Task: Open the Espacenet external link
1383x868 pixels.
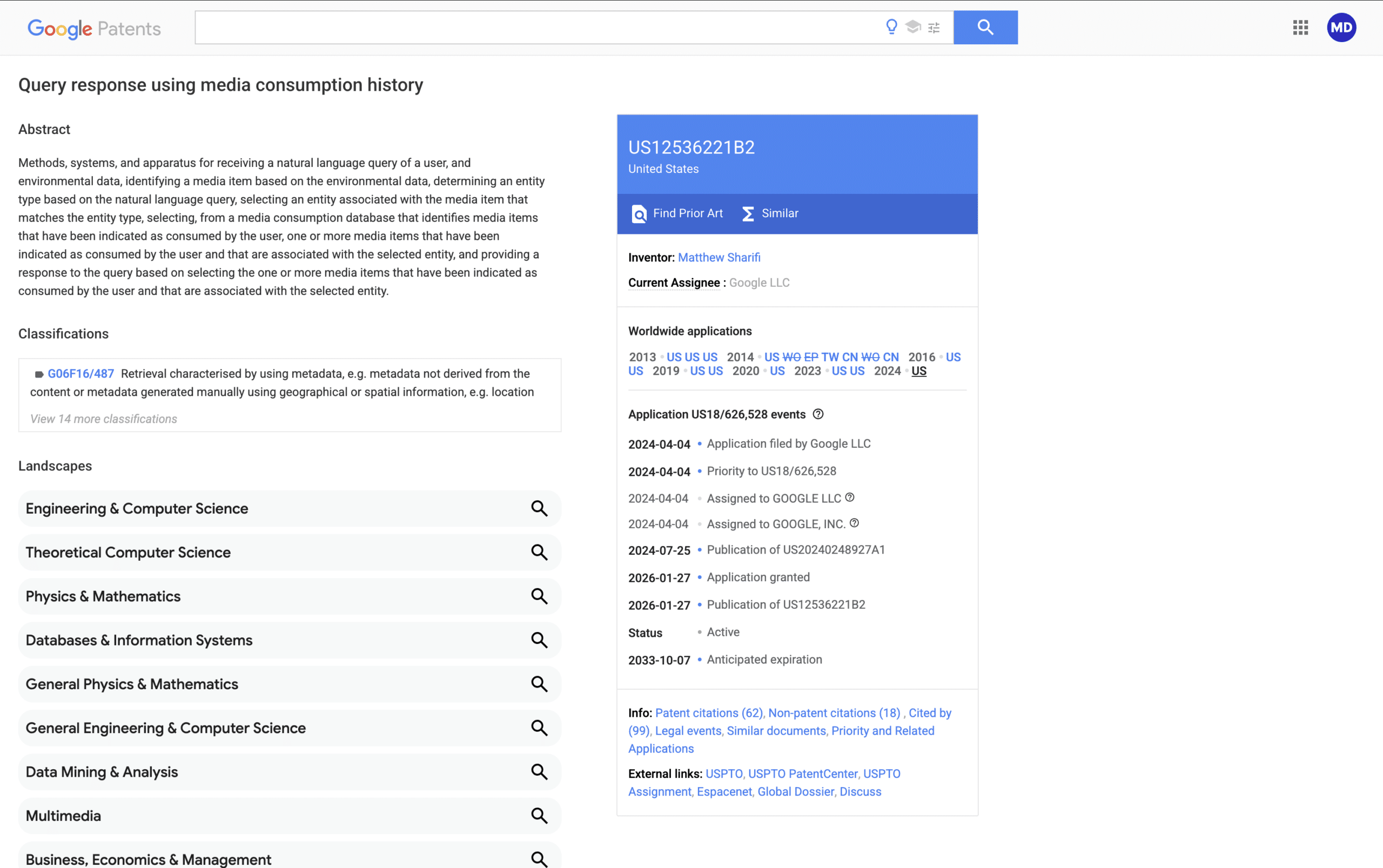Action: point(724,791)
